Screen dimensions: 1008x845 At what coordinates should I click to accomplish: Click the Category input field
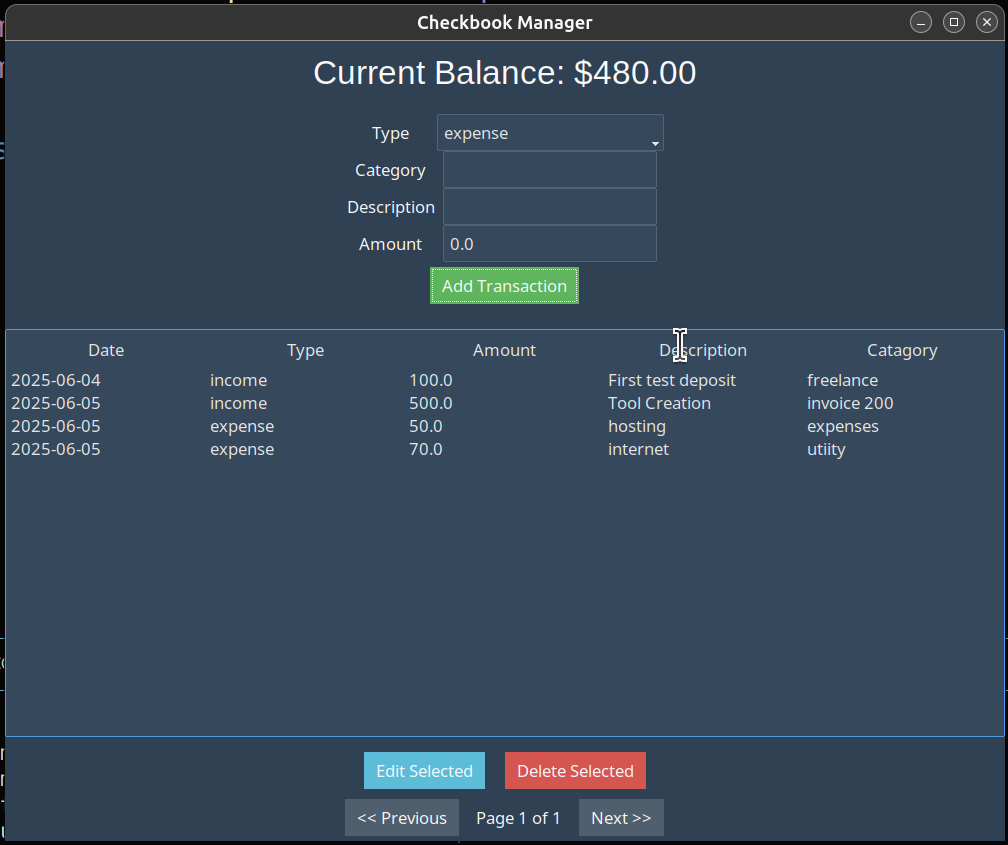click(550, 170)
